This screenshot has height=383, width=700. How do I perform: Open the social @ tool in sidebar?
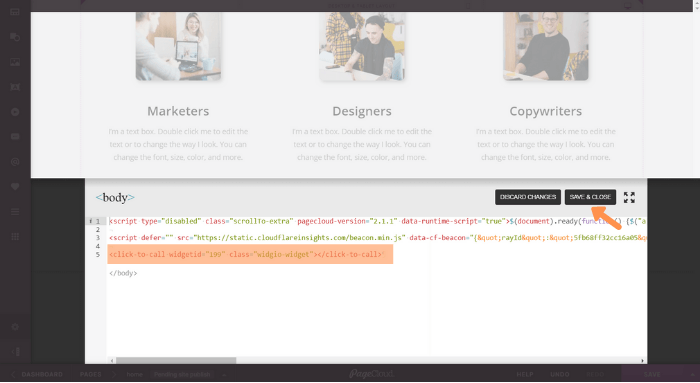(15, 162)
